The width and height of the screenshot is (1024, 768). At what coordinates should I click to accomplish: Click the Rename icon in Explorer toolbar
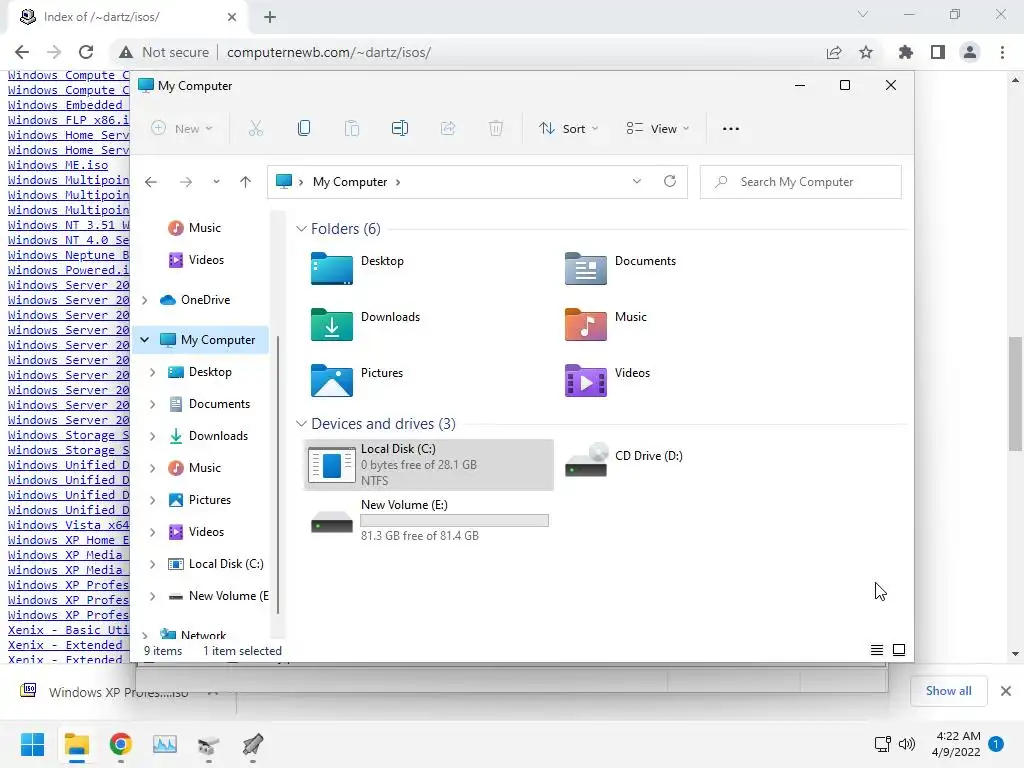click(400, 129)
